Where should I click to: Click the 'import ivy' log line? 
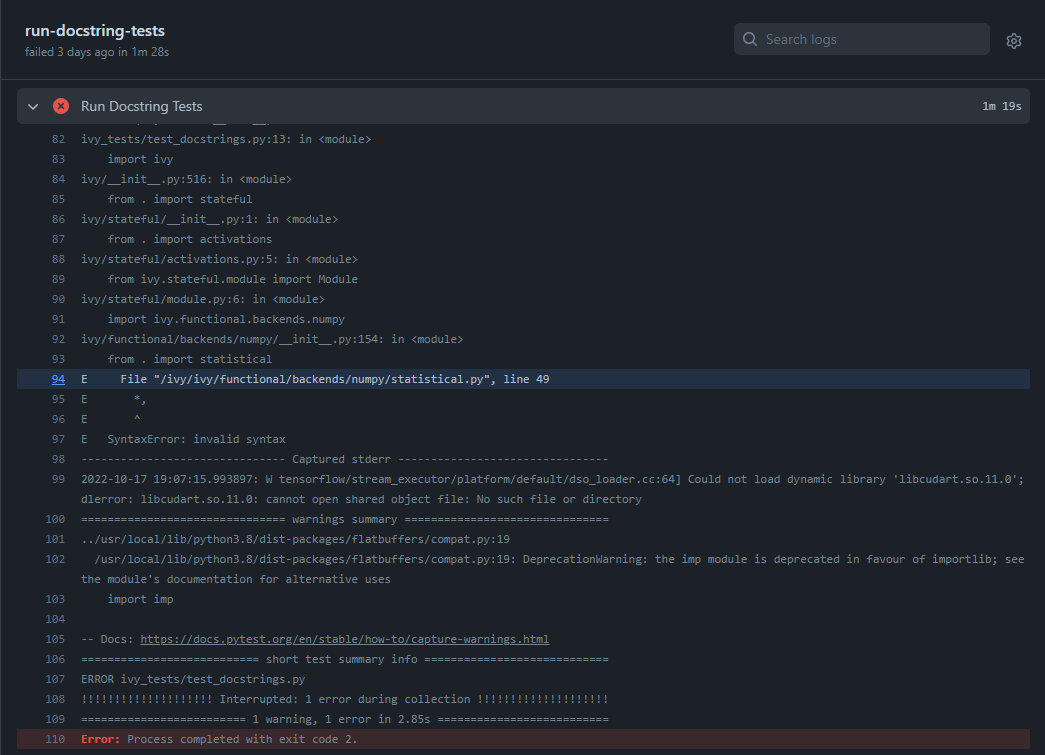click(x=140, y=159)
